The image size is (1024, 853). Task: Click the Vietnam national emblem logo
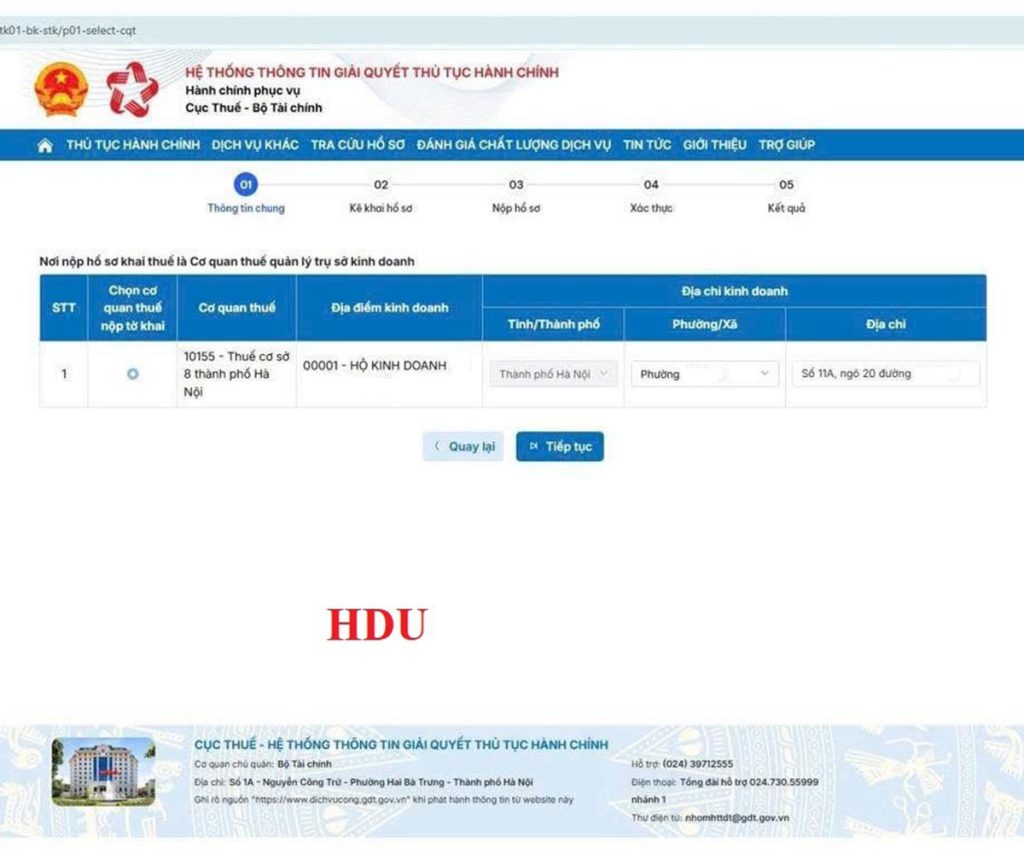(61, 89)
